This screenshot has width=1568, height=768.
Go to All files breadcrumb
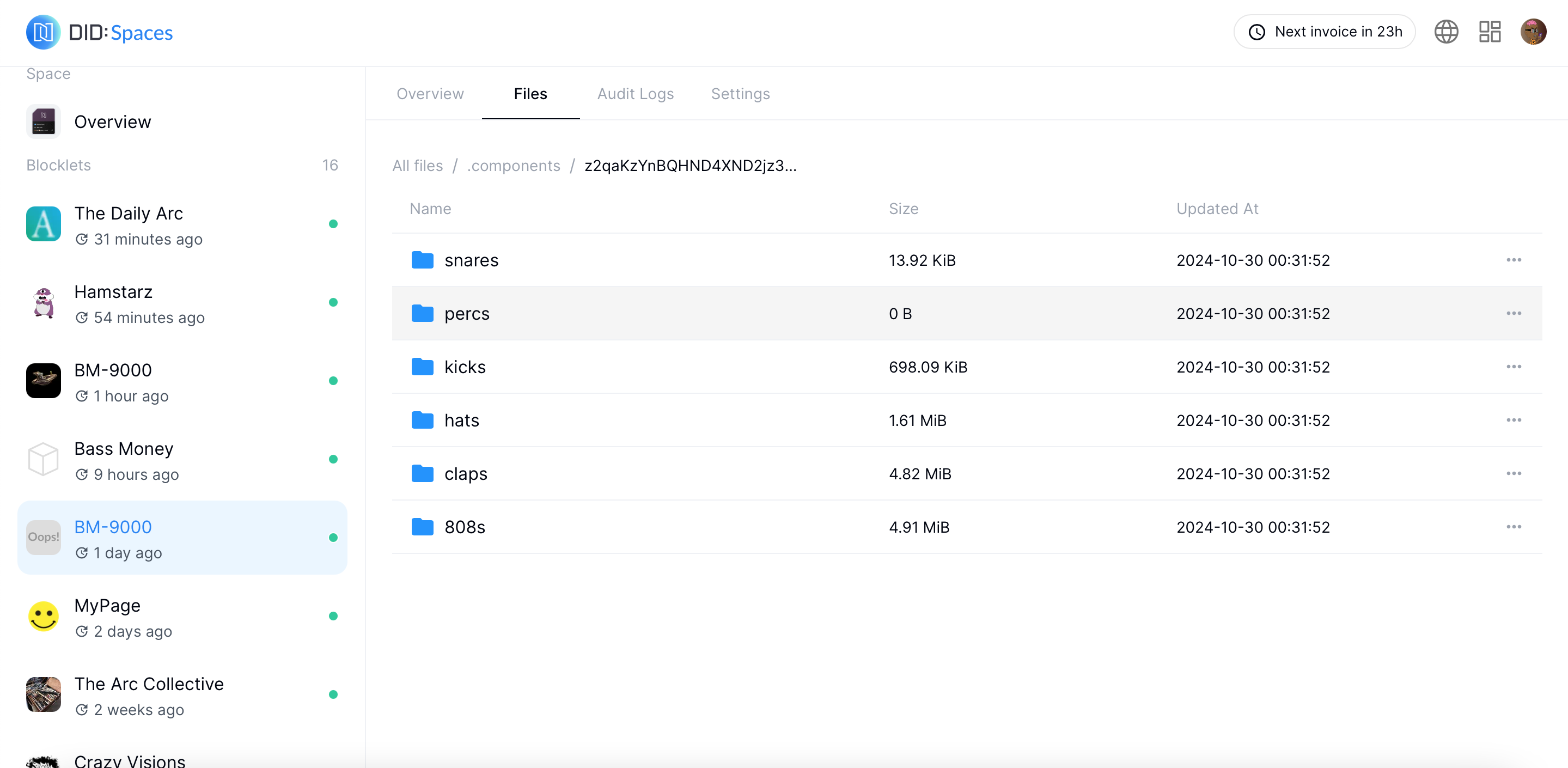[x=418, y=166]
